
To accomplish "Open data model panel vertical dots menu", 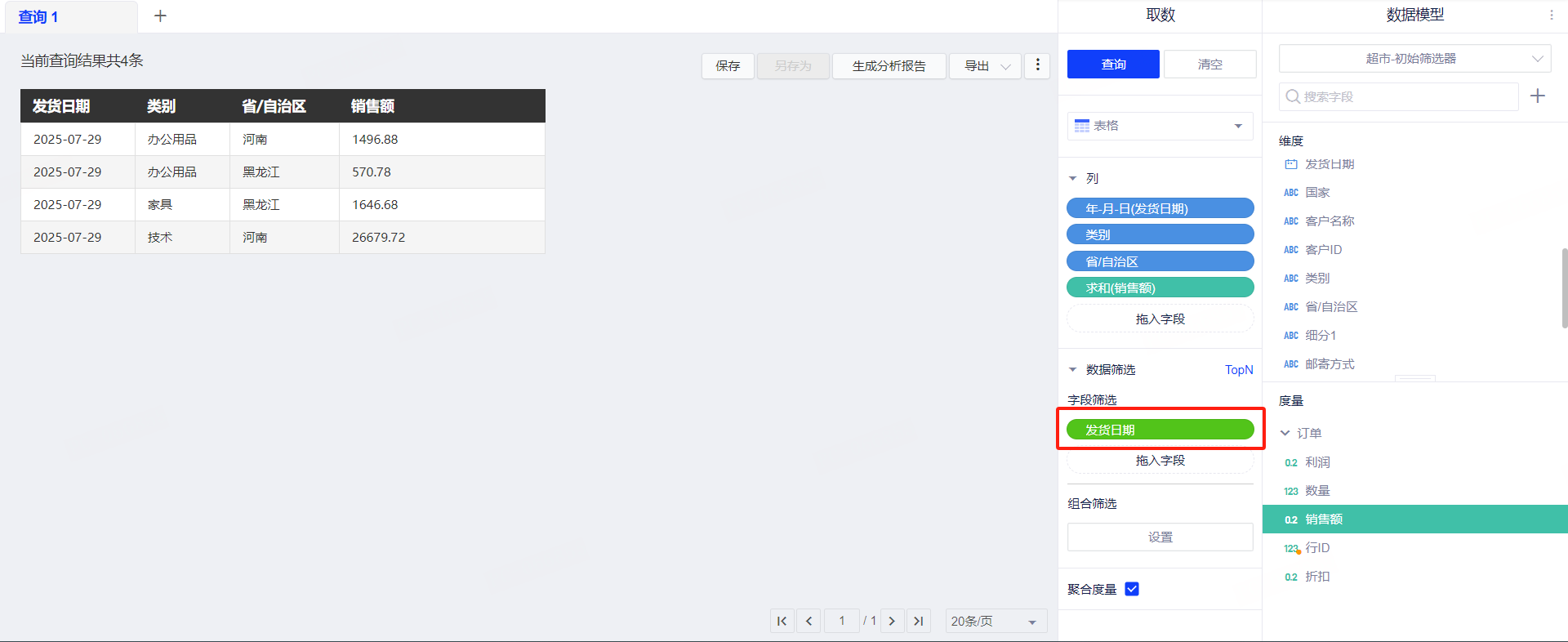I will 1551,15.
